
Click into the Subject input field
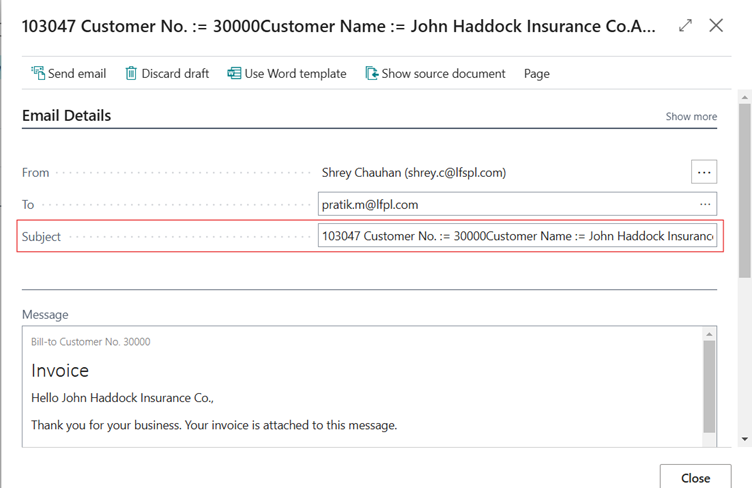[x=517, y=236]
